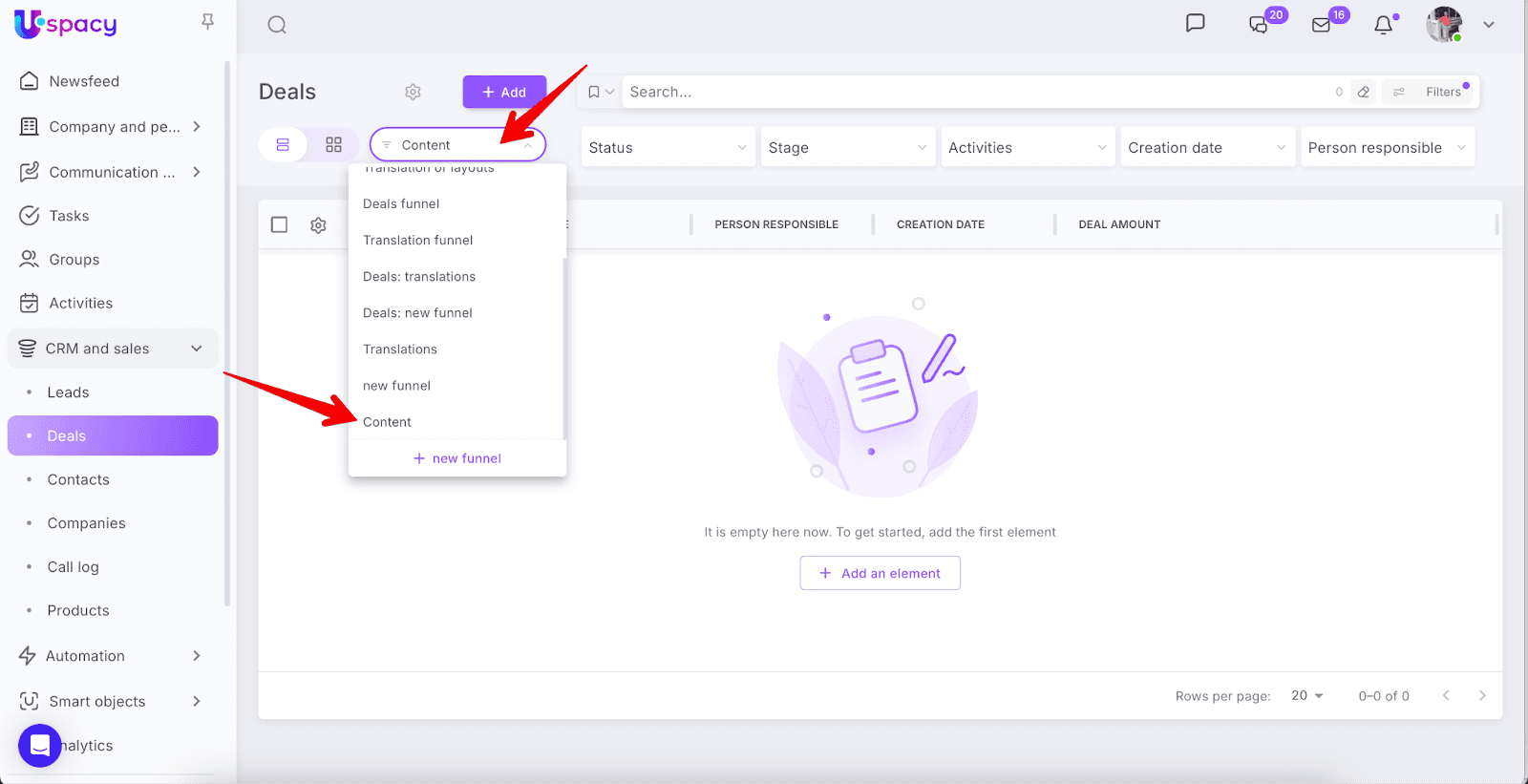Open mail icon with 16 badge

[1322, 25]
